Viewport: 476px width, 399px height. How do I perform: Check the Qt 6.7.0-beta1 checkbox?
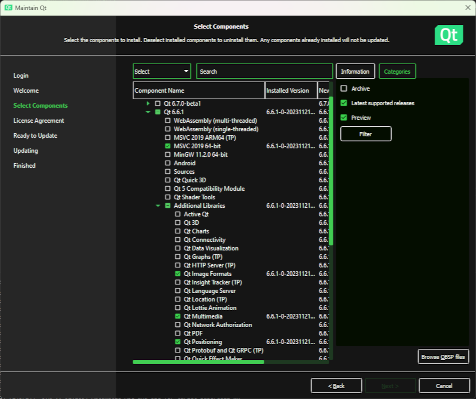pyautogui.click(x=158, y=103)
